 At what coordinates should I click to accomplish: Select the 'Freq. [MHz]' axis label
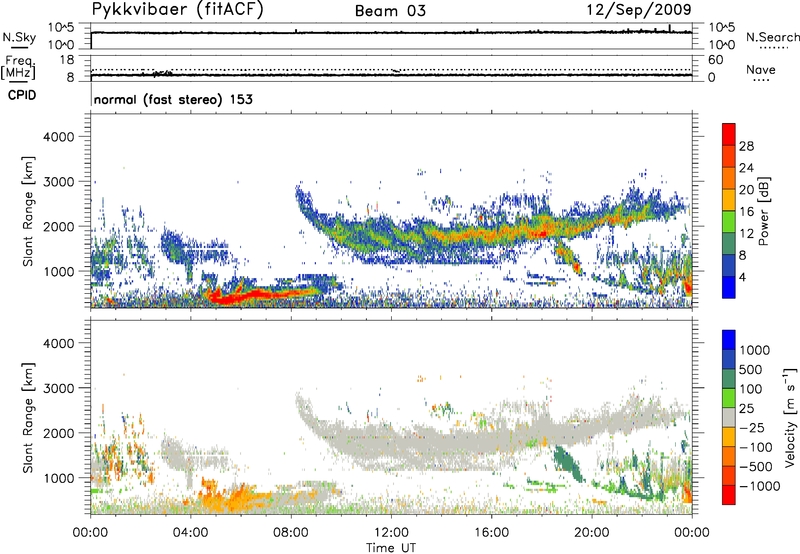(19, 68)
